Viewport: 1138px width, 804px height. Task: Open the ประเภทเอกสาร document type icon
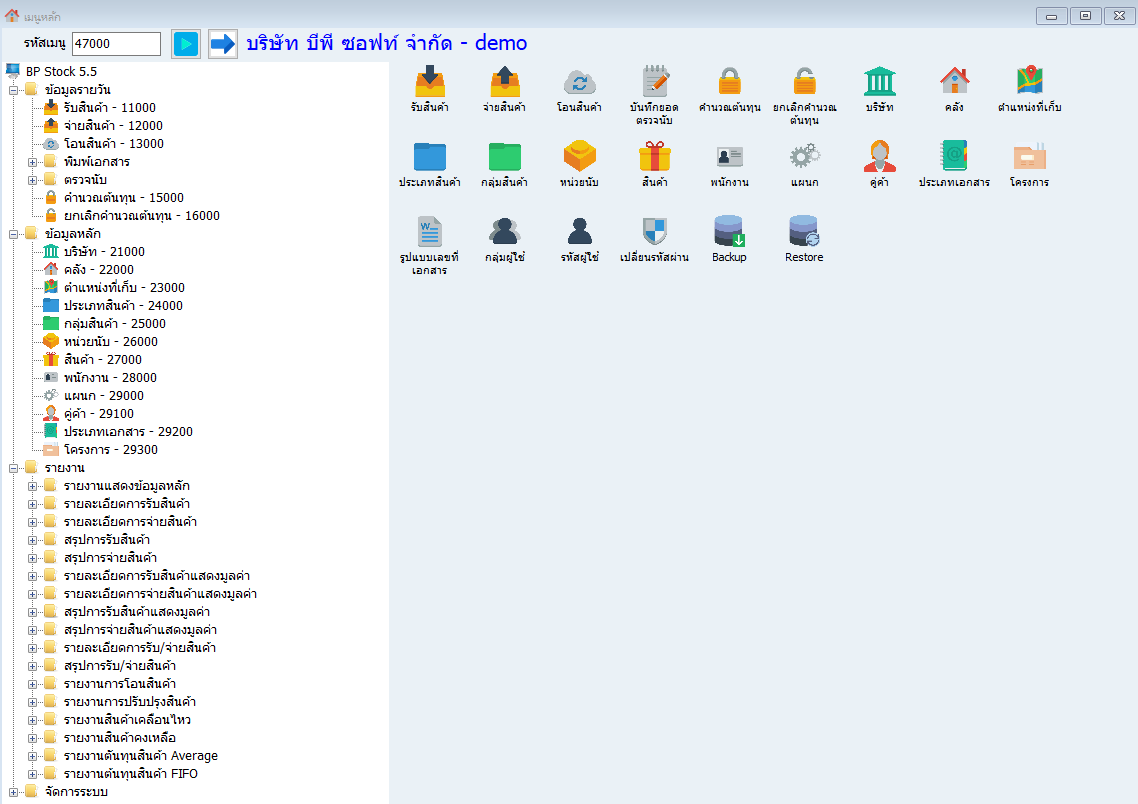pyautogui.click(x=954, y=157)
